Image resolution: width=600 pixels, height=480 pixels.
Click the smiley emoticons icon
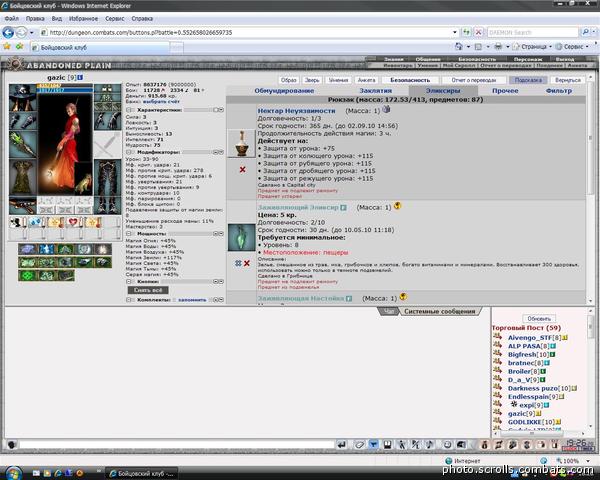coord(447,444)
